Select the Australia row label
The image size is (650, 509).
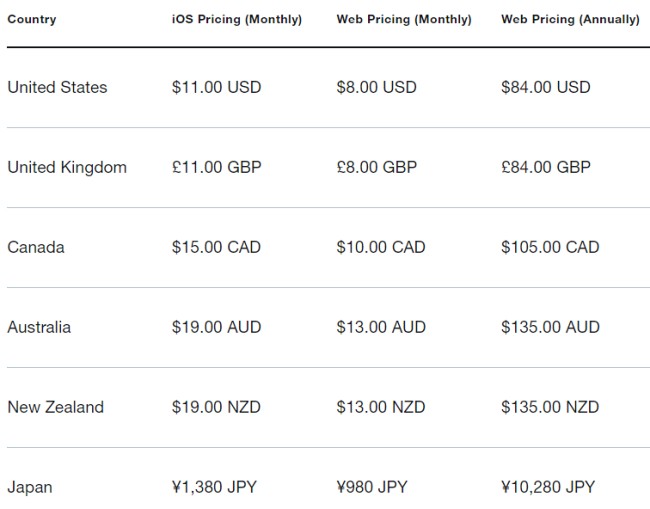coord(39,327)
